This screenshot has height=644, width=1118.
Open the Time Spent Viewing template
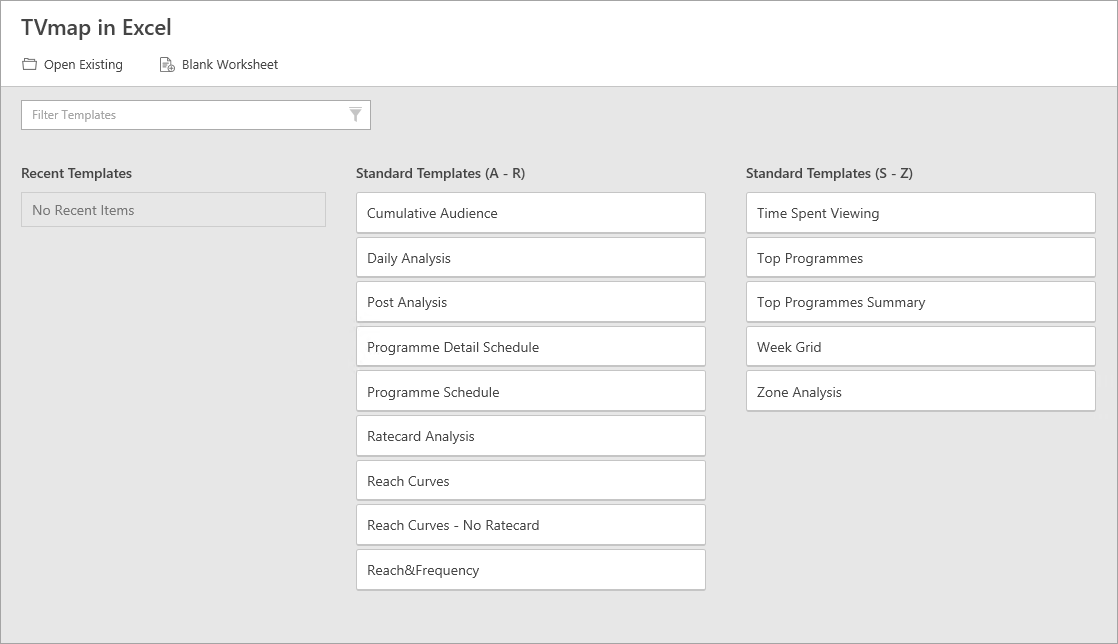tap(920, 213)
